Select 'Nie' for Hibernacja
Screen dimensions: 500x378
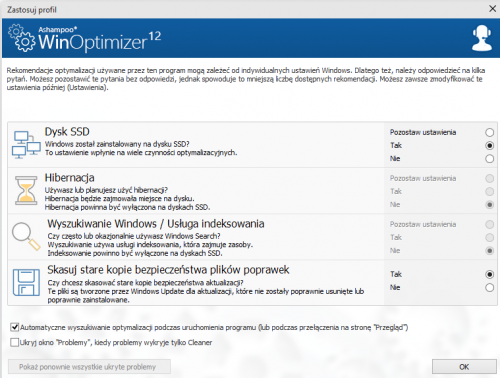(489, 205)
